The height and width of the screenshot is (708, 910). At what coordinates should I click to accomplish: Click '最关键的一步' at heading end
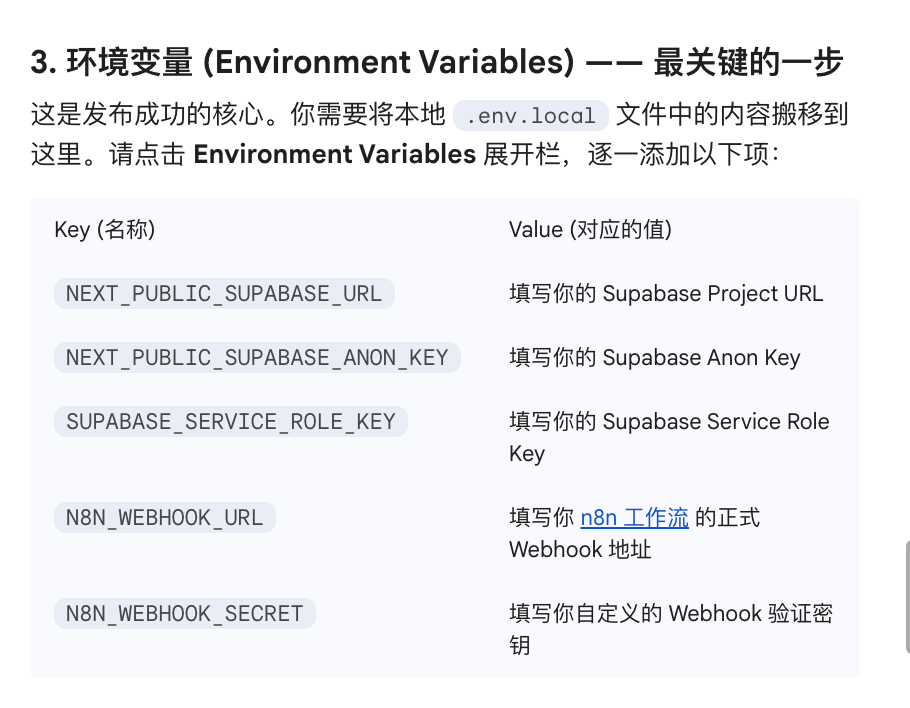tap(748, 63)
